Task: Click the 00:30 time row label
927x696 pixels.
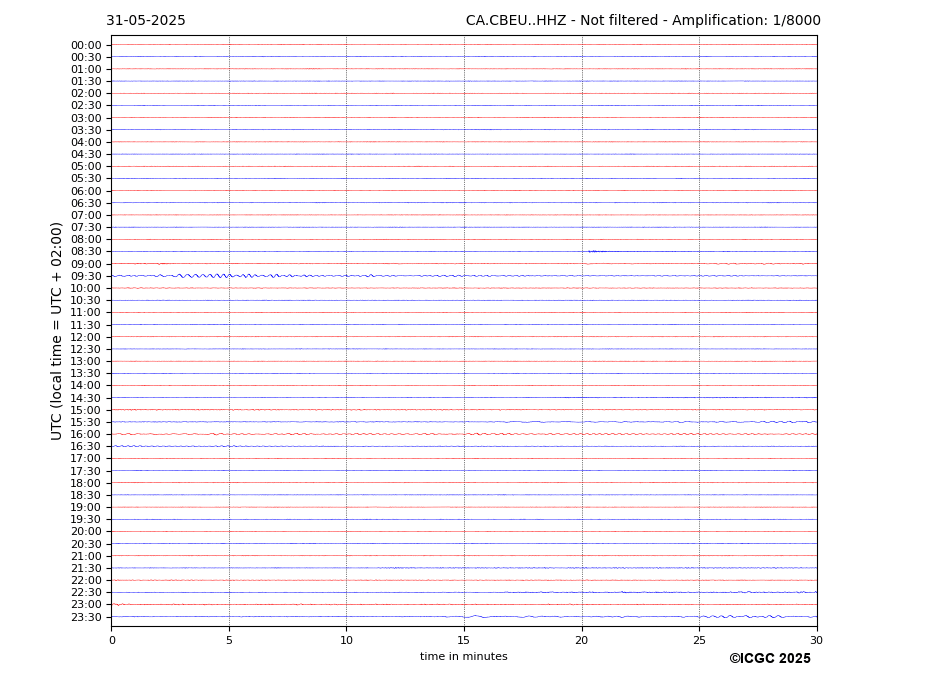Action: 86,57
